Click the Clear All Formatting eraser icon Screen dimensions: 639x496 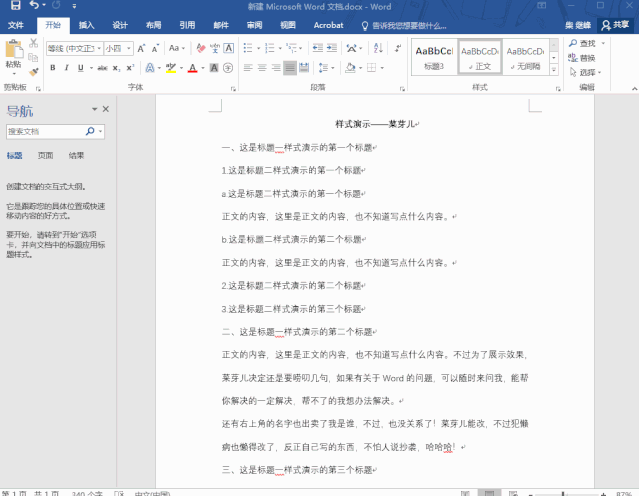coord(203,48)
